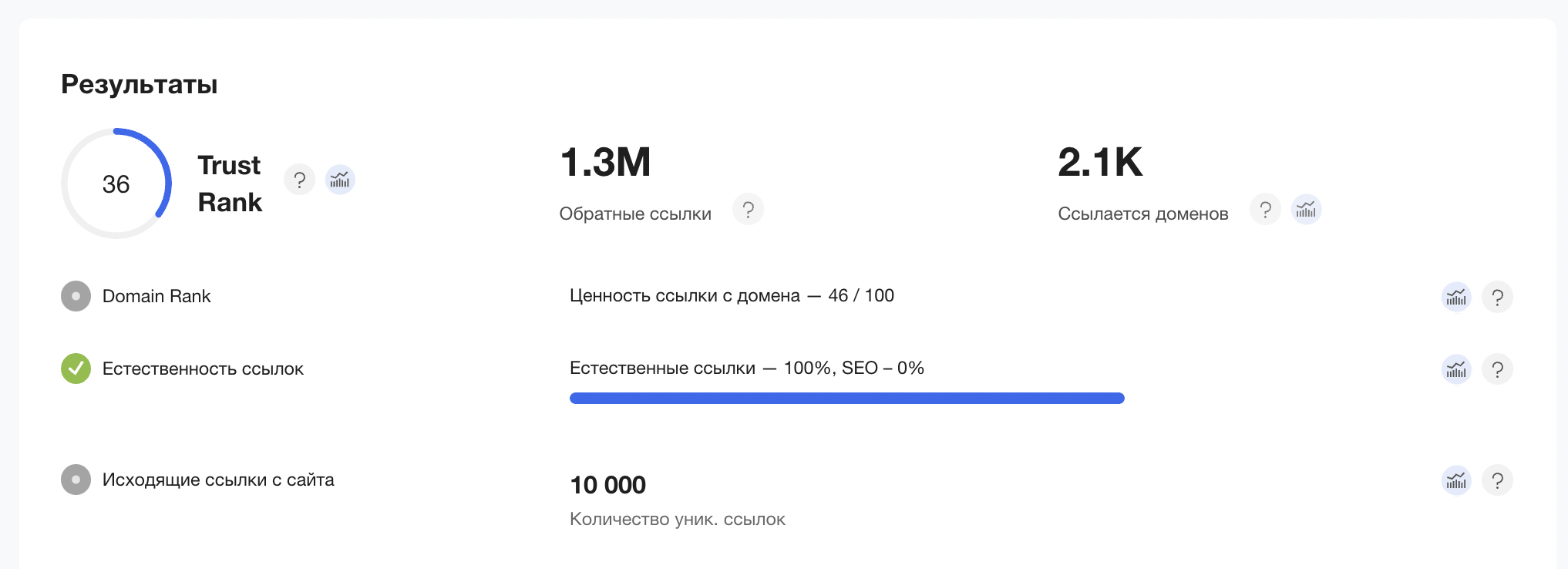
Task: Open the chart icon beside Ссылается доменов
Action: [x=1306, y=209]
